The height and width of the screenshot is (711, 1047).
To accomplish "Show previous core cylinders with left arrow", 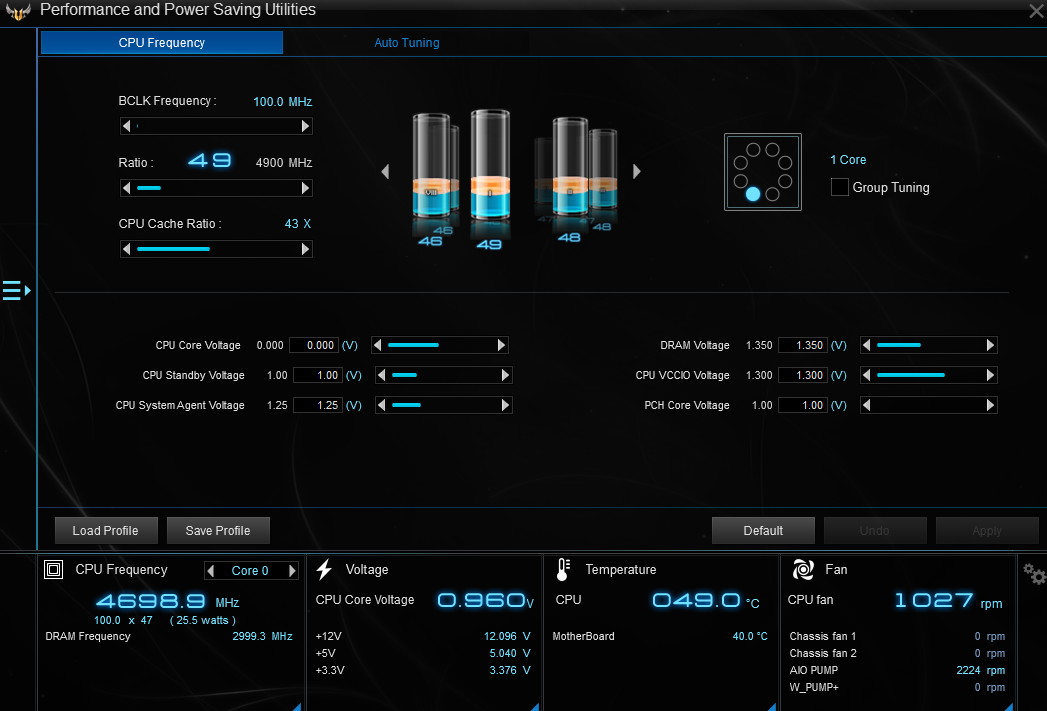I will [385, 172].
